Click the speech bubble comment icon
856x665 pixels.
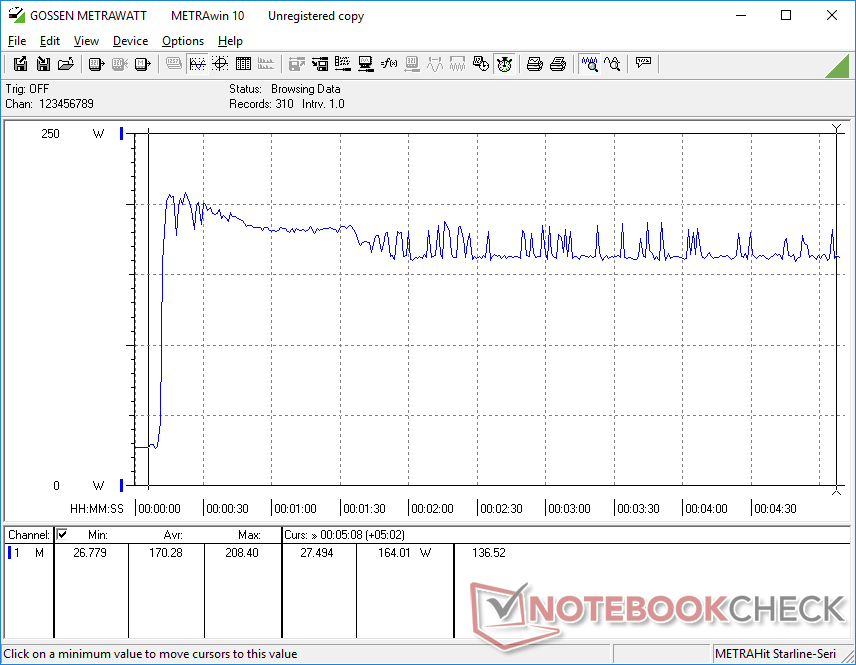[x=643, y=64]
